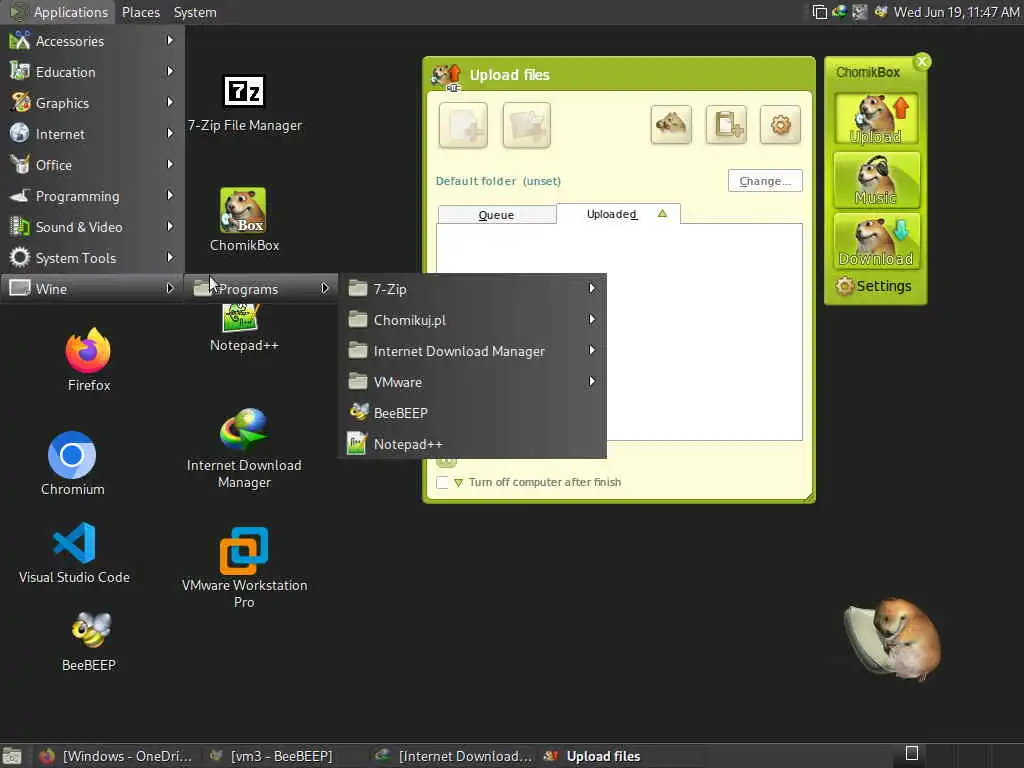Click the hamster icon button in Upload toolbar
The height and width of the screenshot is (768, 1024).
671,124
